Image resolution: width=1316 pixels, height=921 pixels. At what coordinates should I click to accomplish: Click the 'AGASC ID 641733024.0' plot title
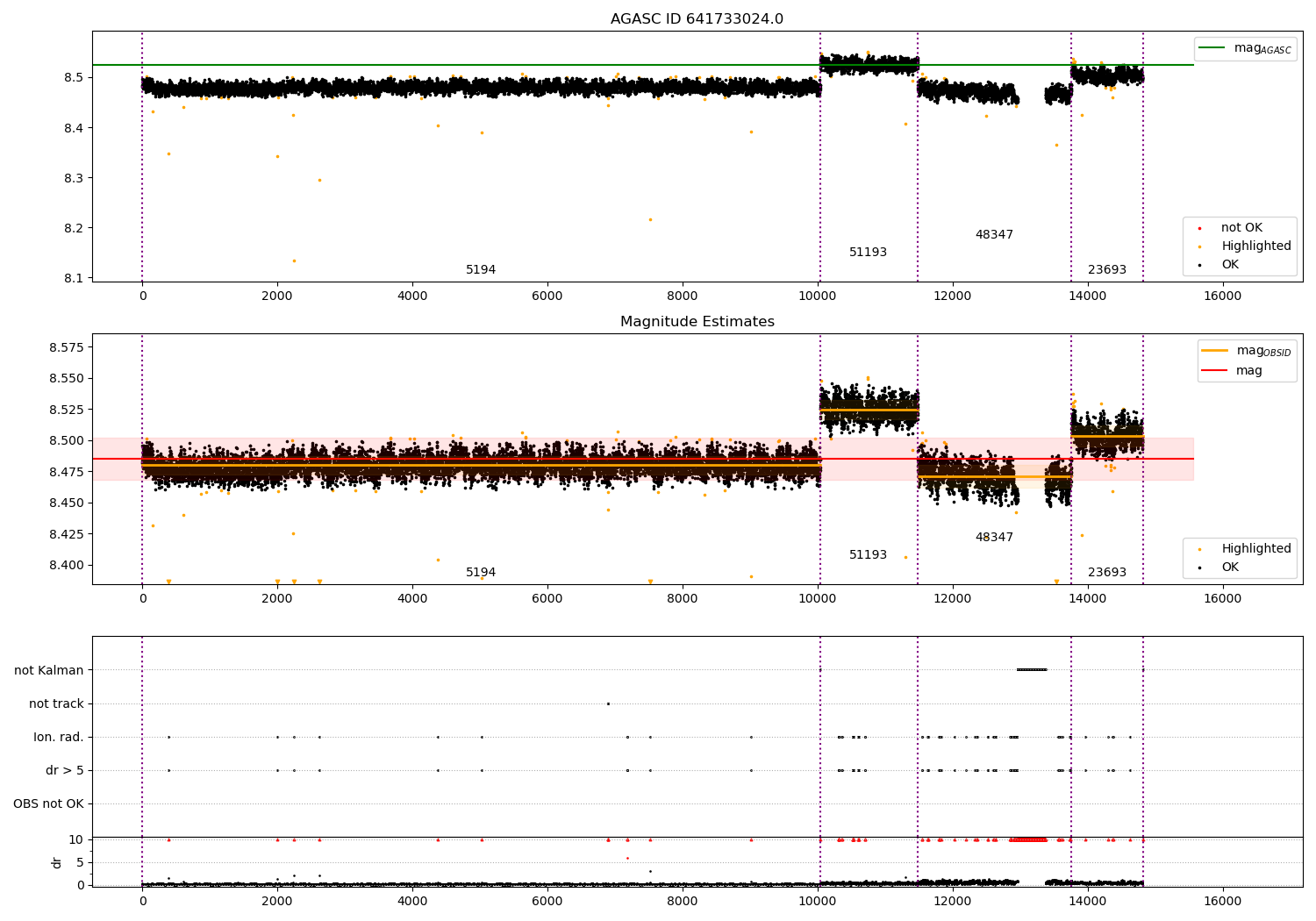(697, 19)
